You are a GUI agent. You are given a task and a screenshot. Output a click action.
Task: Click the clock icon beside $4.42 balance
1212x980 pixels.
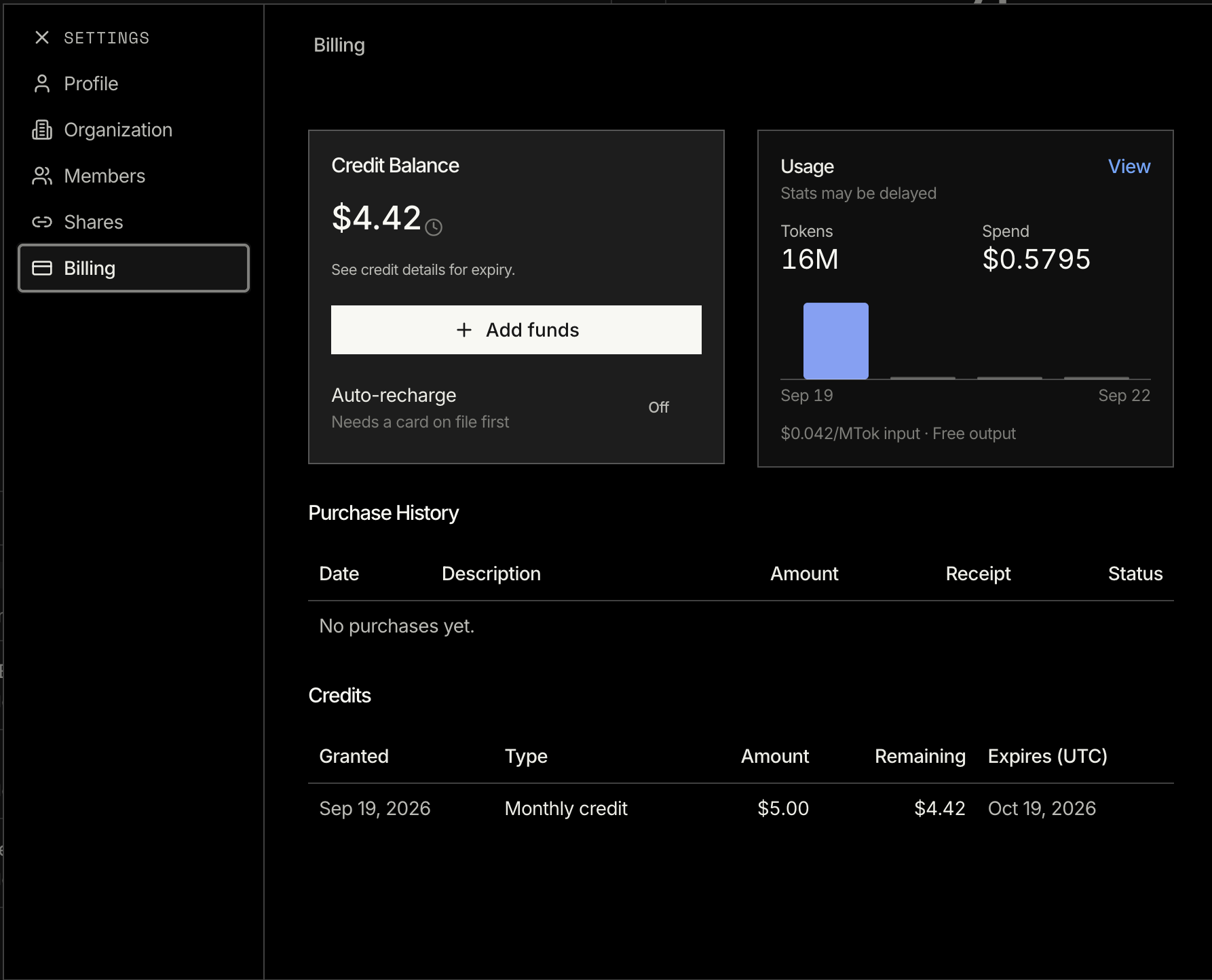tap(434, 227)
